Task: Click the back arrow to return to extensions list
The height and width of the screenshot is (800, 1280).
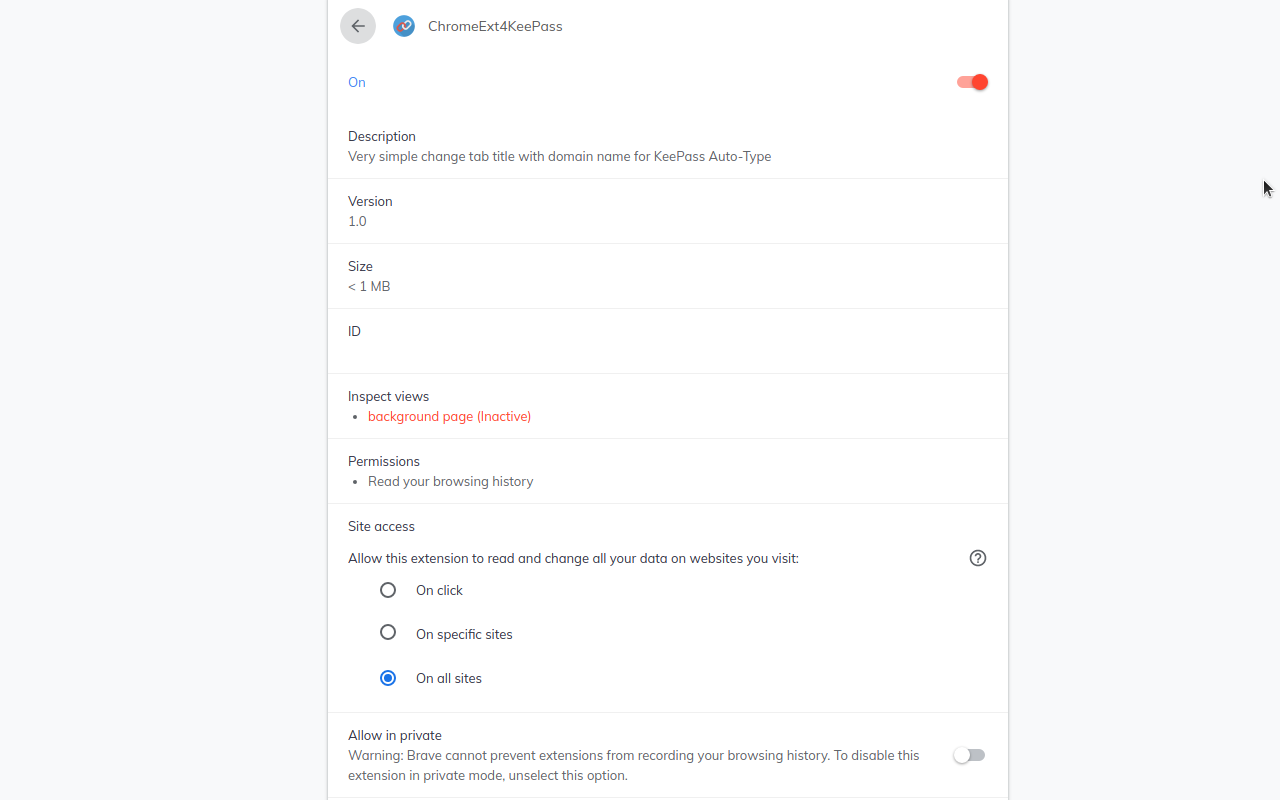Action: click(357, 26)
